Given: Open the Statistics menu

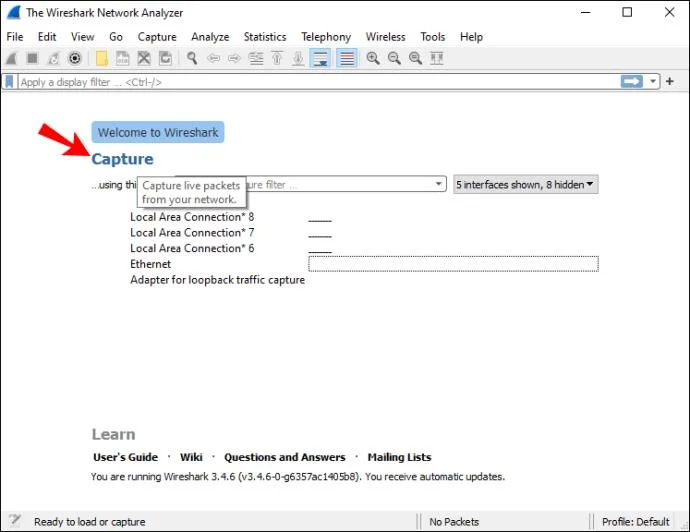Looking at the screenshot, I should pyautogui.click(x=265, y=37).
